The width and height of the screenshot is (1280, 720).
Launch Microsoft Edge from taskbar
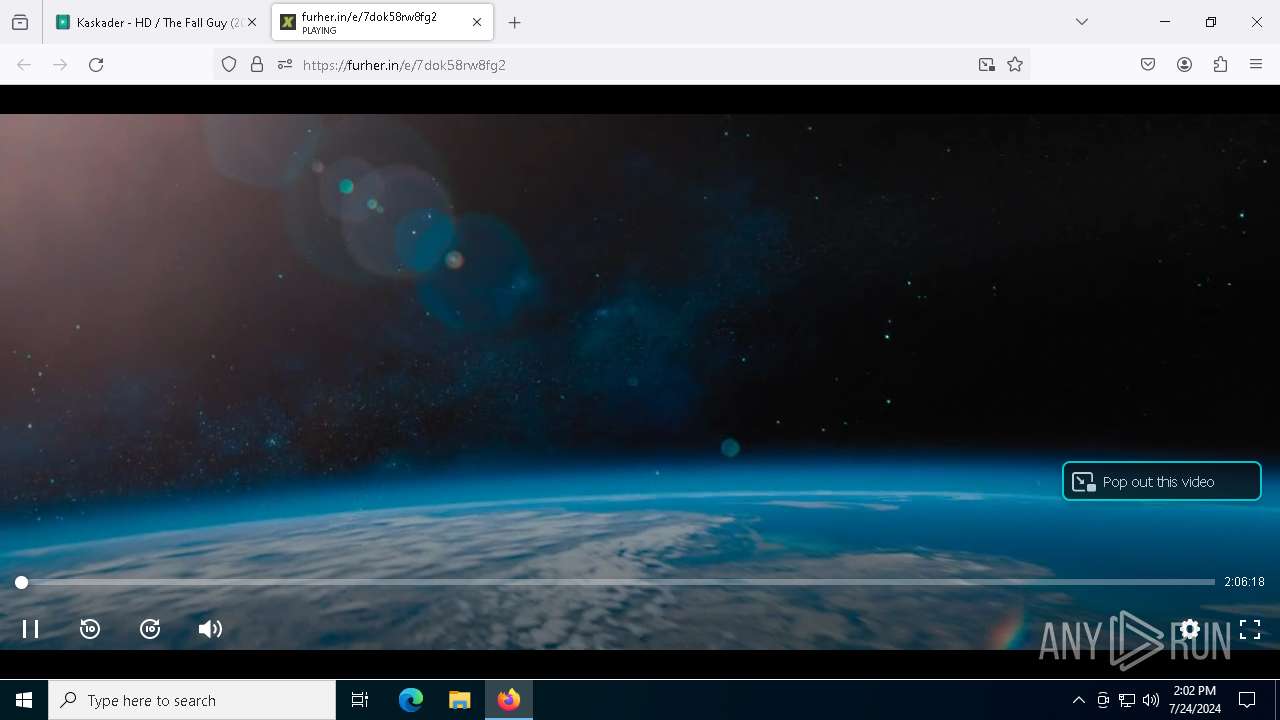point(411,700)
